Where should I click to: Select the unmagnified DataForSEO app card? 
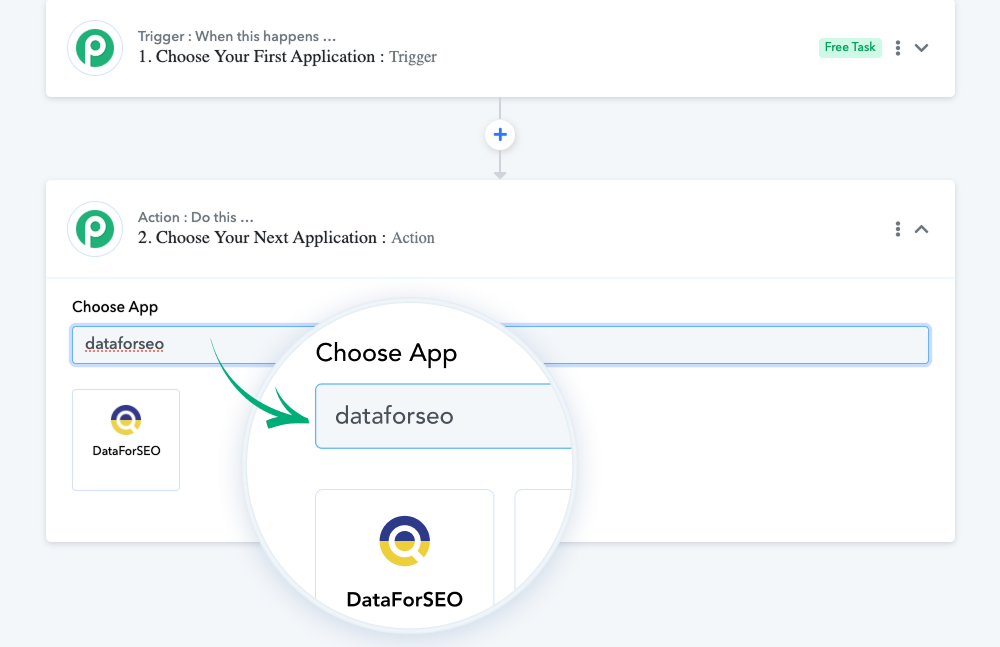(x=126, y=440)
